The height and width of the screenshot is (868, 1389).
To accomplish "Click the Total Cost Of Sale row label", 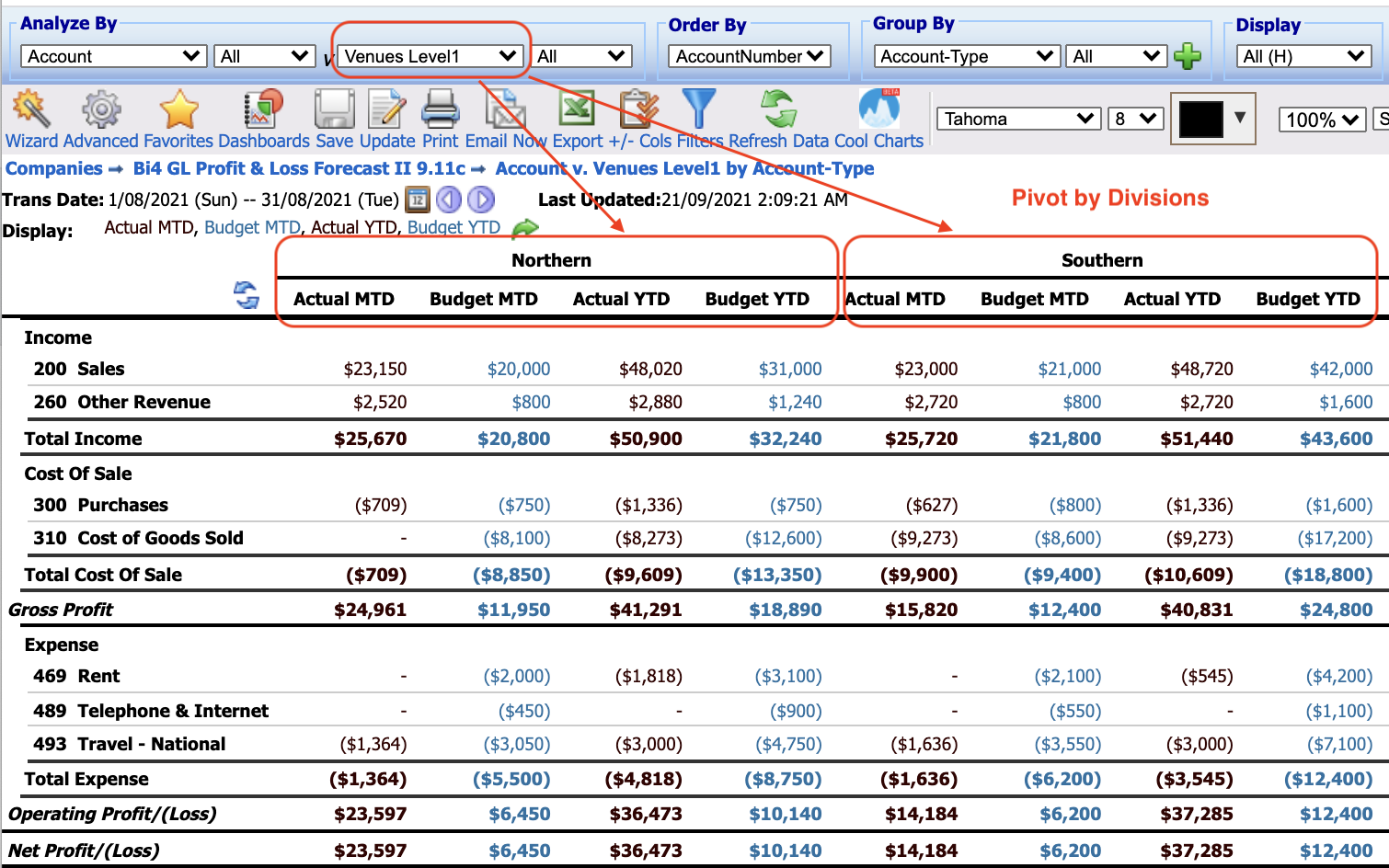I will tap(103, 575).
